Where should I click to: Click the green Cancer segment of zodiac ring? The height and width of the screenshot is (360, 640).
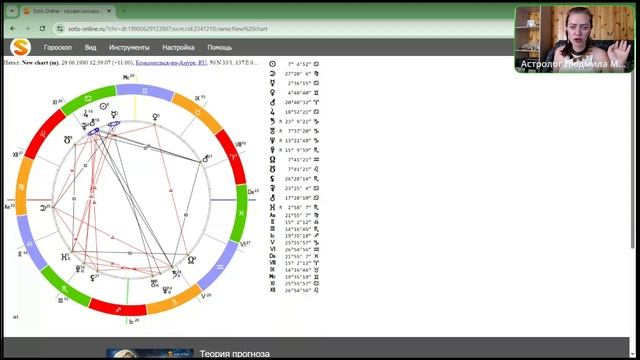coord(88,98)
